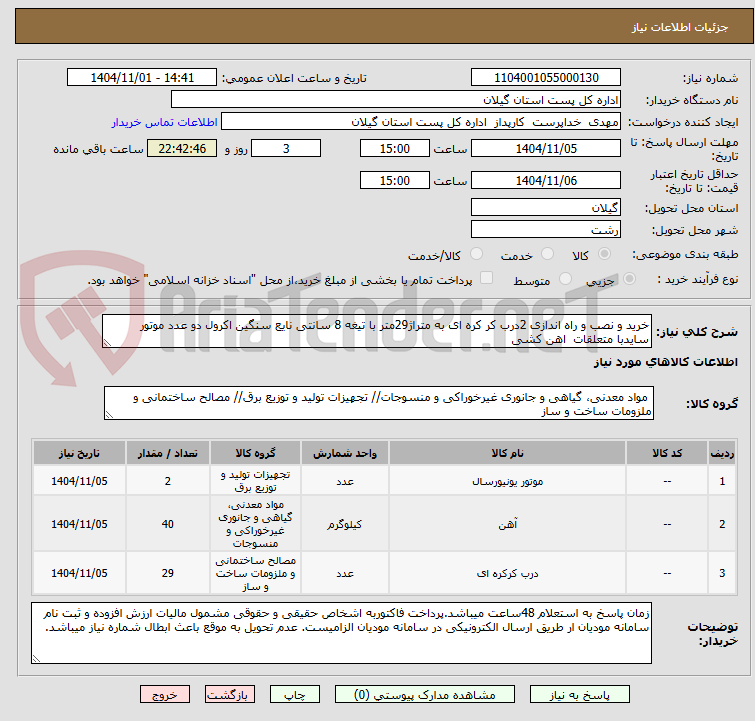Click the کد کالا column header
Viewport: 755px width, 721px height.
pos(667,453)
